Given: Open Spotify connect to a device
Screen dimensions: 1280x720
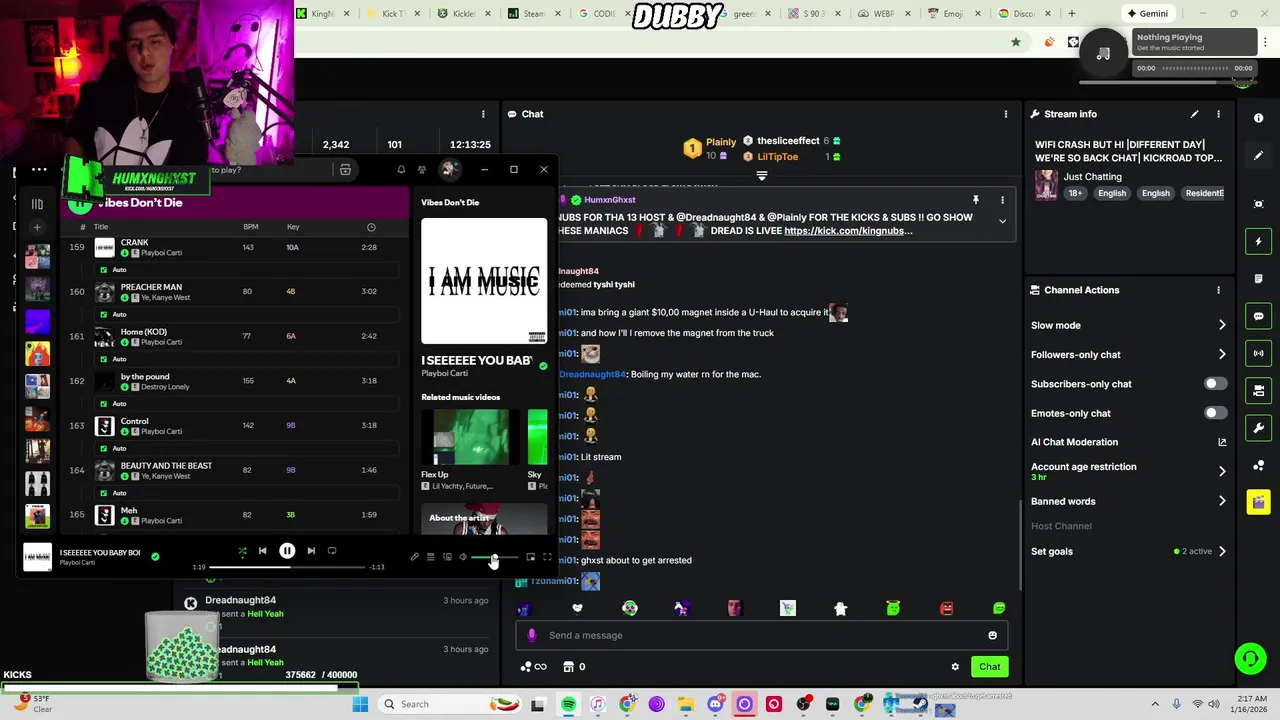Looking at the screenshot, I should (x=447, y=557).
